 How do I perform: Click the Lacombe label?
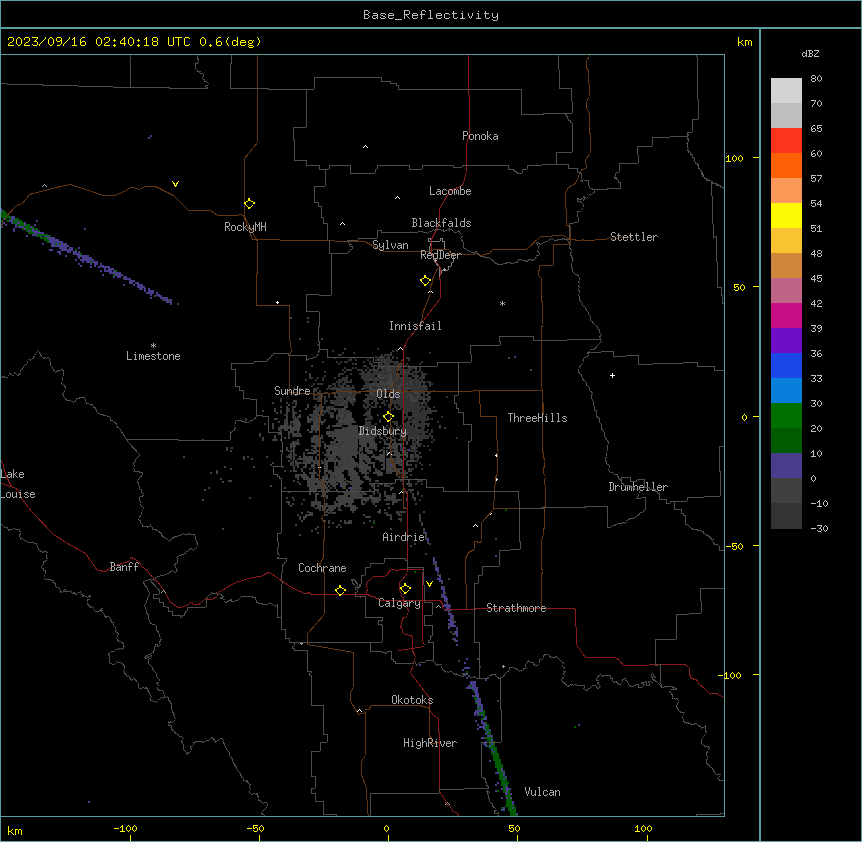(450, 191)
